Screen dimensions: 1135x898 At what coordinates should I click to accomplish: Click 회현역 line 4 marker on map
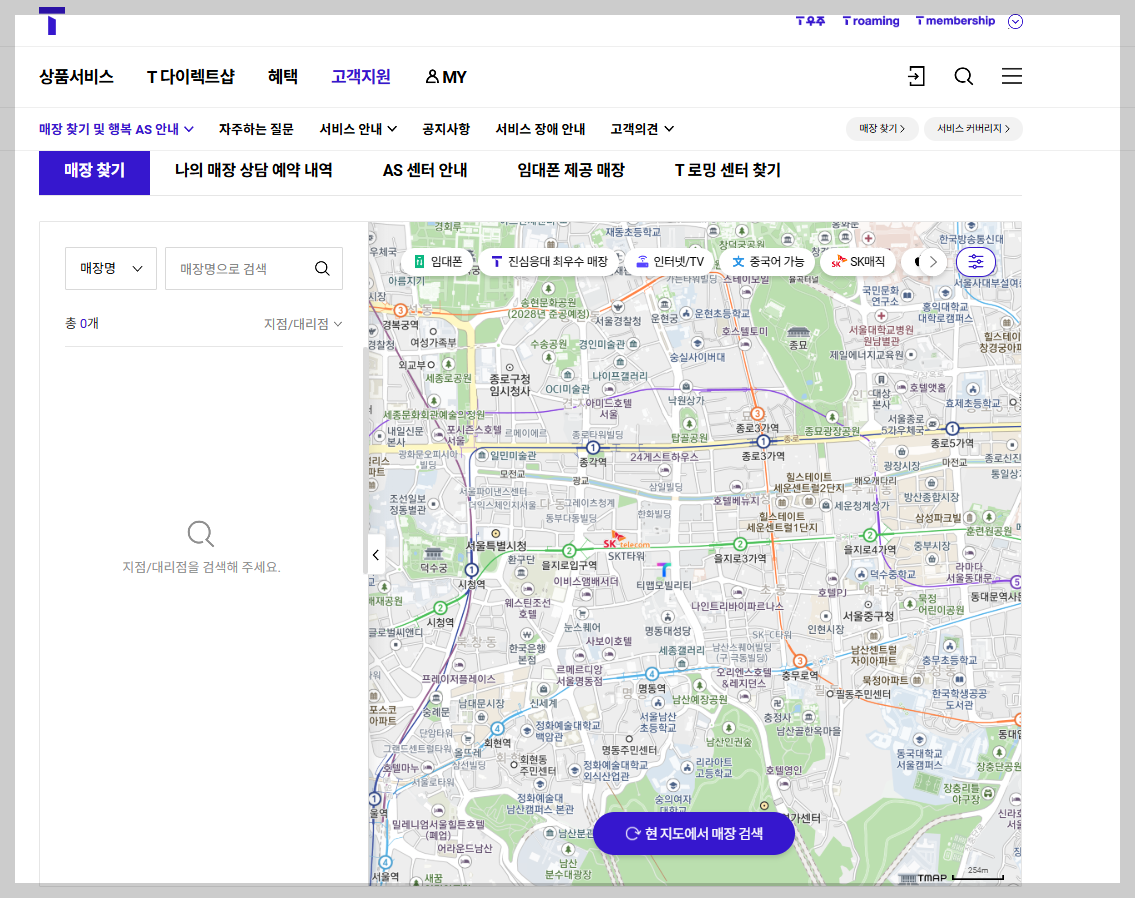497,728
